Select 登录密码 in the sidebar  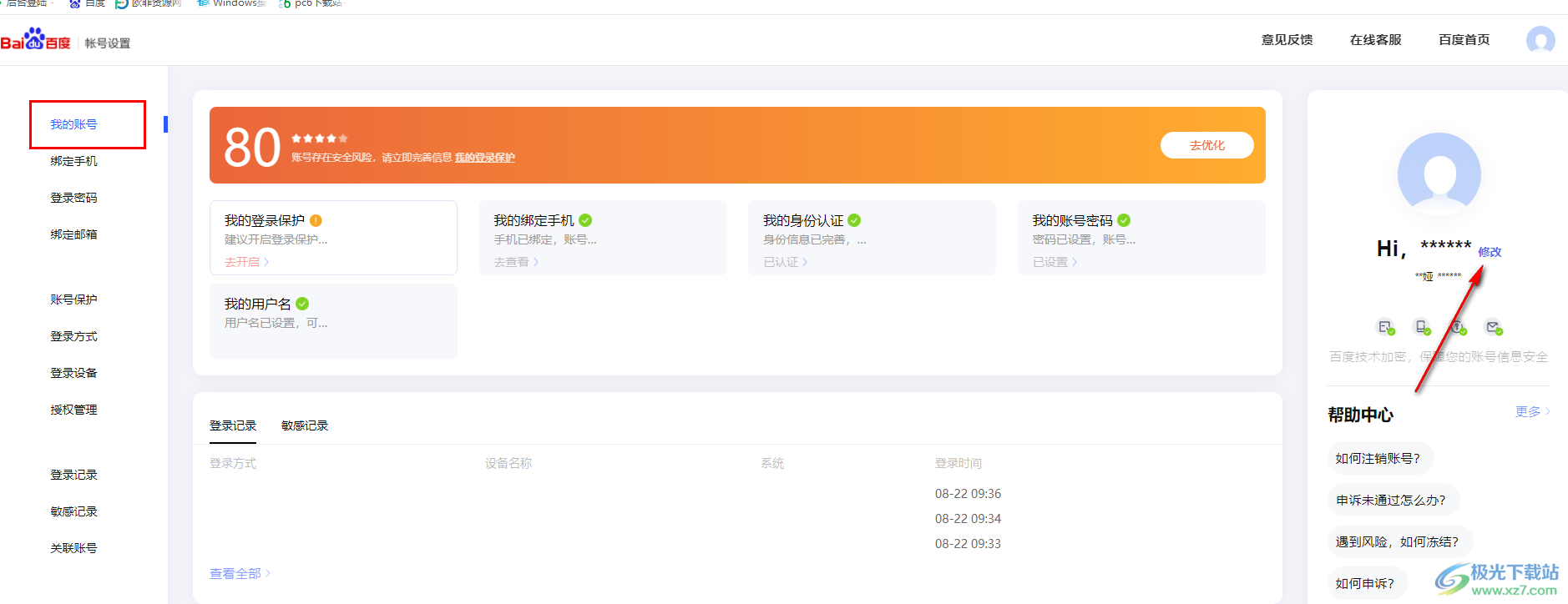point(73,198)
